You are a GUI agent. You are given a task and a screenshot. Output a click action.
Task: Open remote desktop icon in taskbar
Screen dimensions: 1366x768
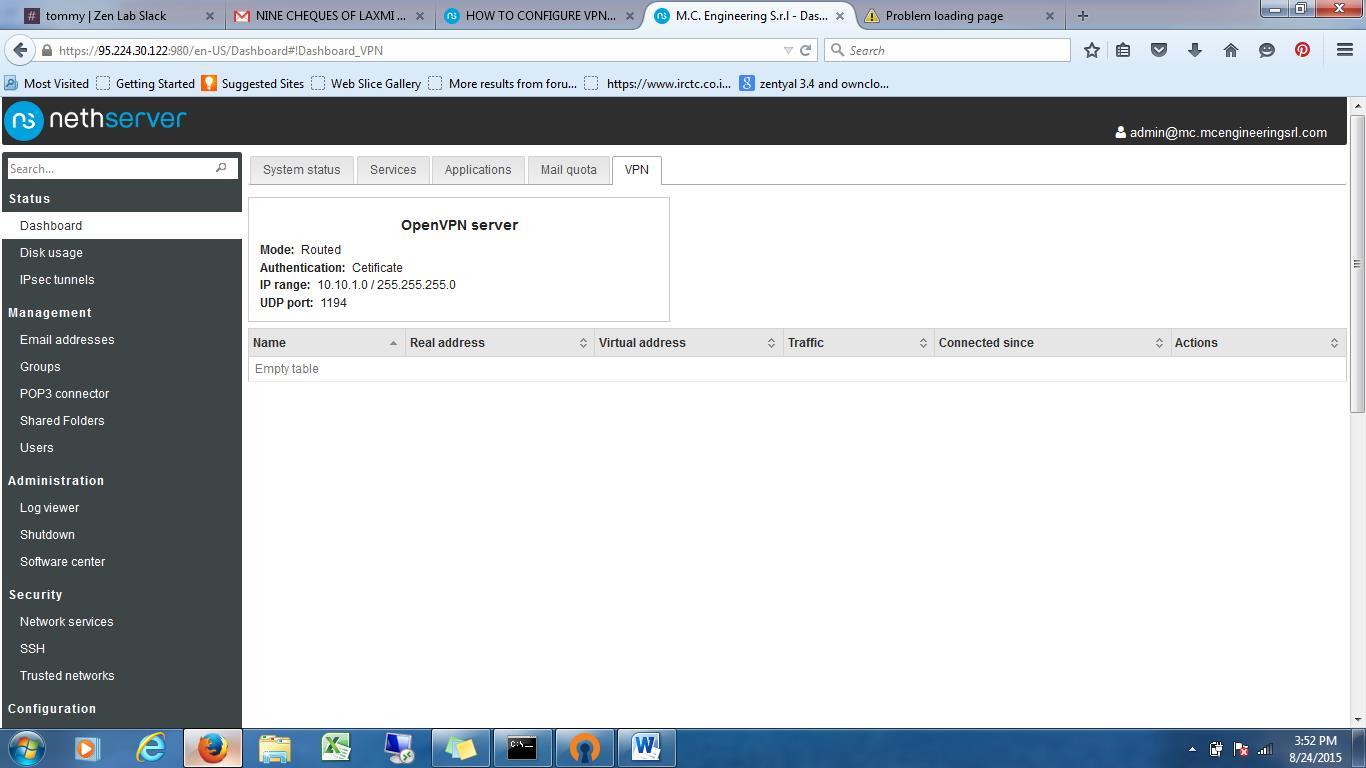[398, 748]
